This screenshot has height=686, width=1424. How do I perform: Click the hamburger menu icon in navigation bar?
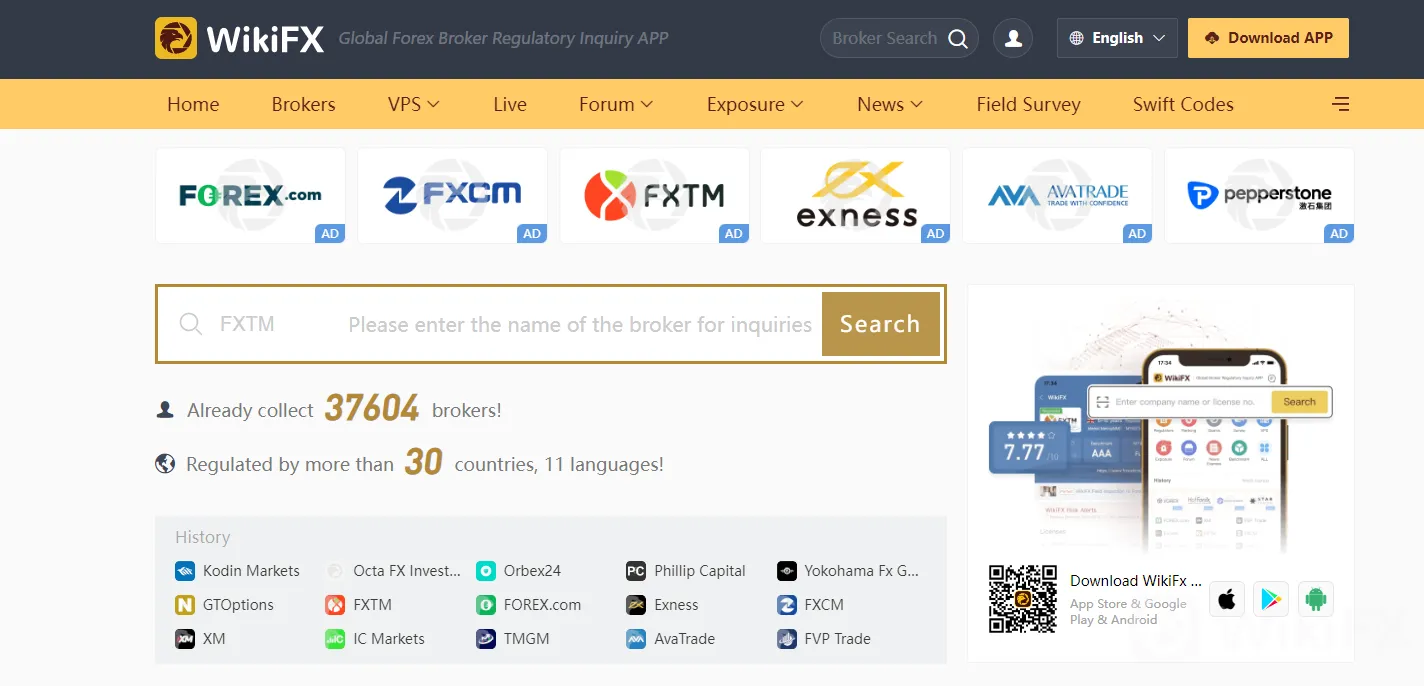click(1341, 104)
